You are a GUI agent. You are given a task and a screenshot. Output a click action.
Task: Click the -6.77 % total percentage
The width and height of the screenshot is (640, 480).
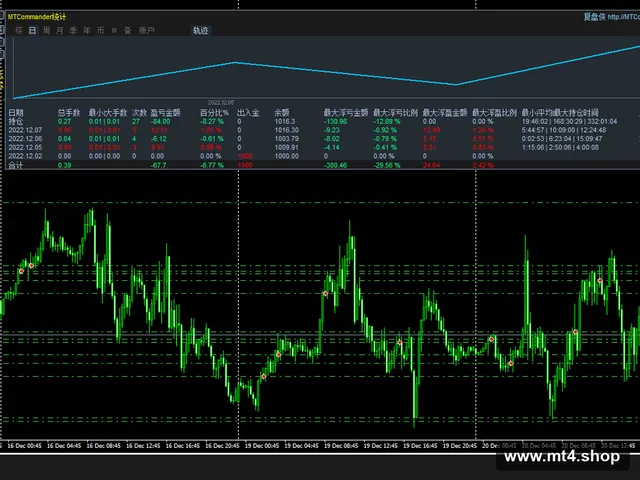tap(212, 165)
